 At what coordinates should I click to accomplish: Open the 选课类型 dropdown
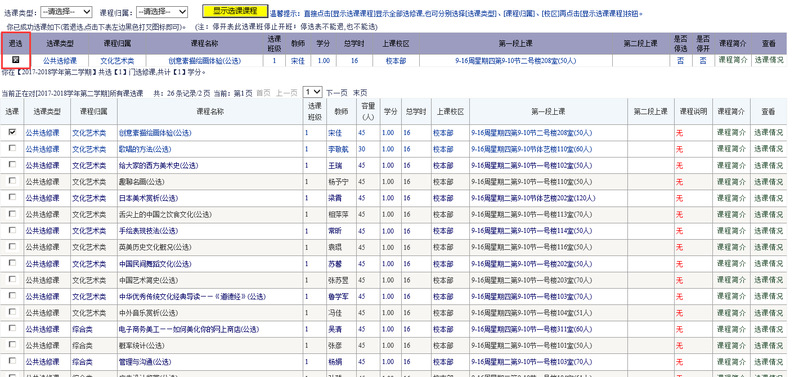coord(66,11)
